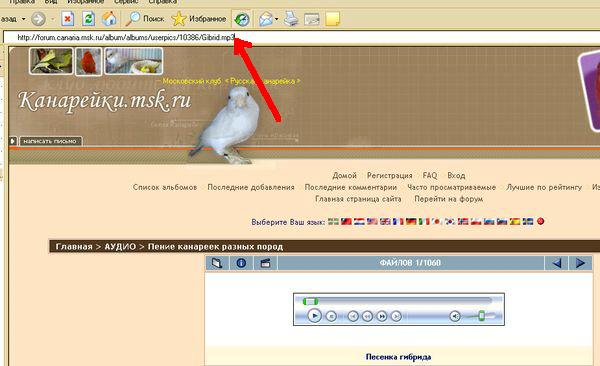This screenshot has height=366, width=600.
Task: Click Пение канареек разных пород breadcrumb
Action: tap(215, 247)
